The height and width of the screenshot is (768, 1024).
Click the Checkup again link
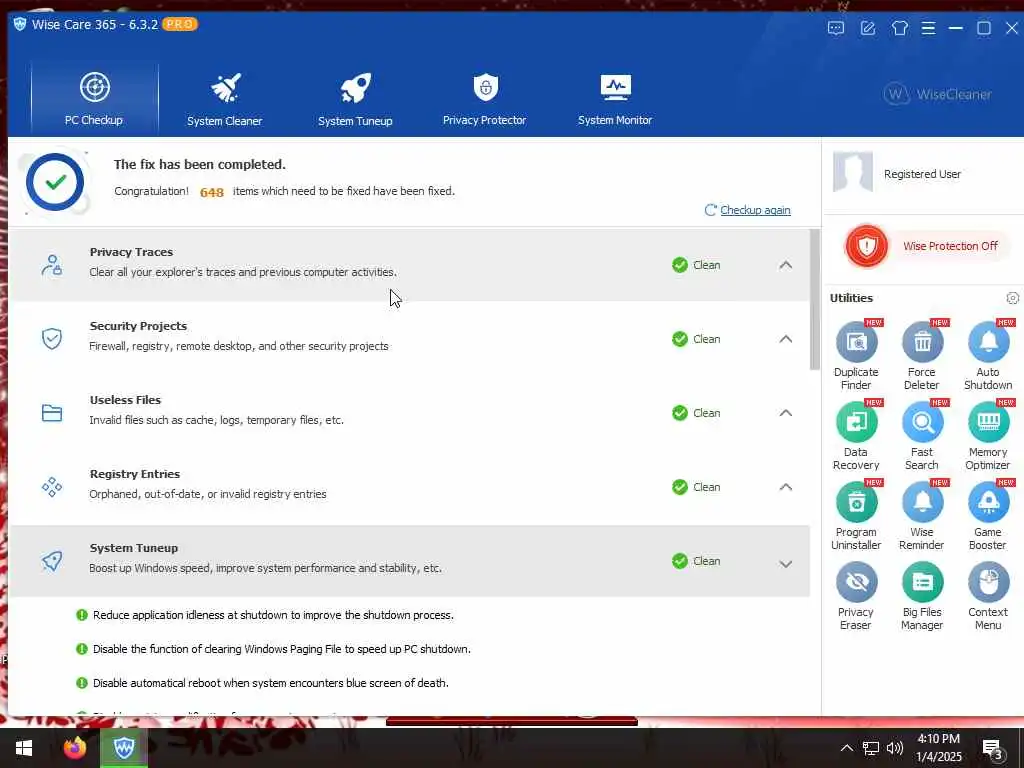pos(755,210)
